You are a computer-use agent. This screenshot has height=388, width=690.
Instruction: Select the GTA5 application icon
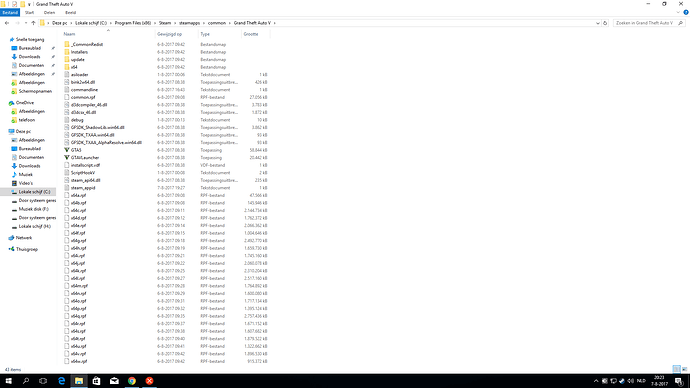click(66, 150)
